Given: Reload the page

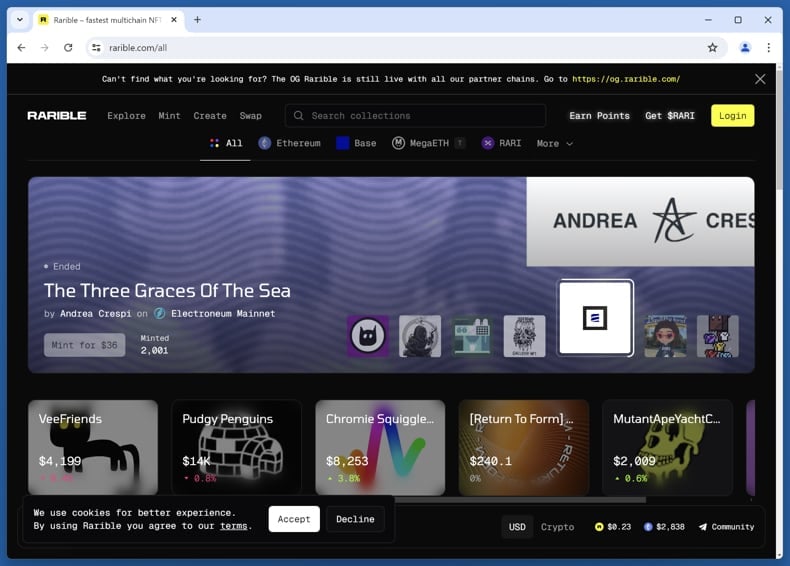Looking at the screenshot, I should pyautogui.click(x=68, y=48).
